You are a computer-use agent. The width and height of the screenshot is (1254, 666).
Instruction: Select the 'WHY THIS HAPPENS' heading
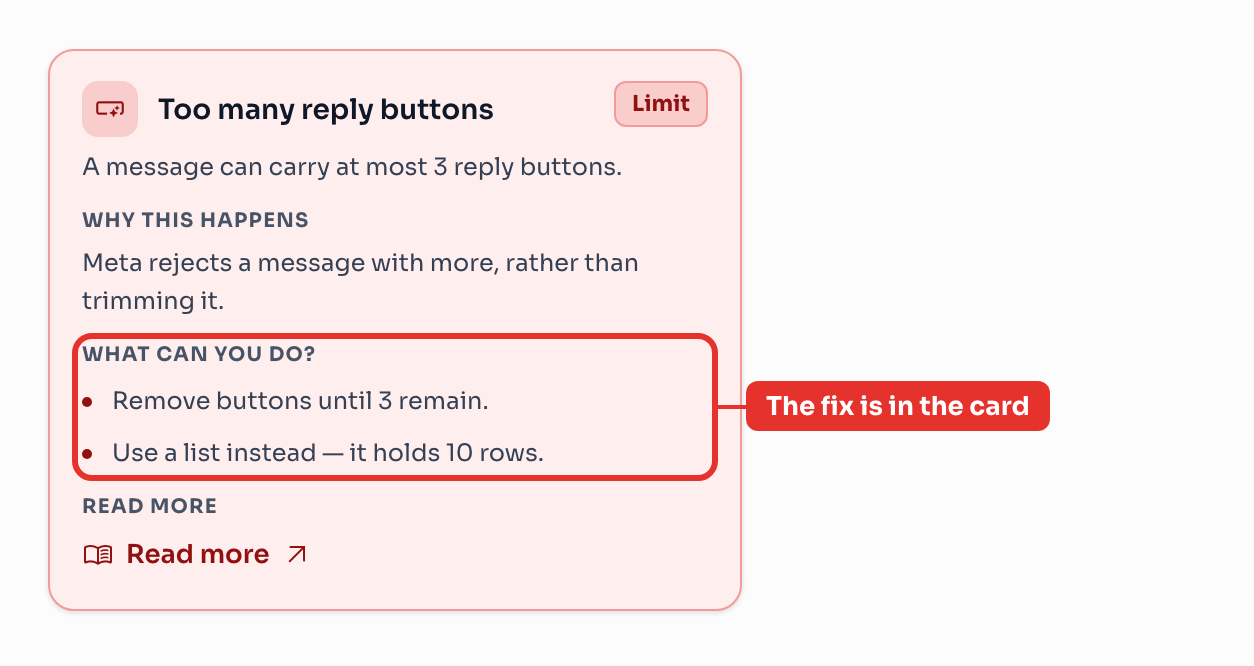point(196,220)
